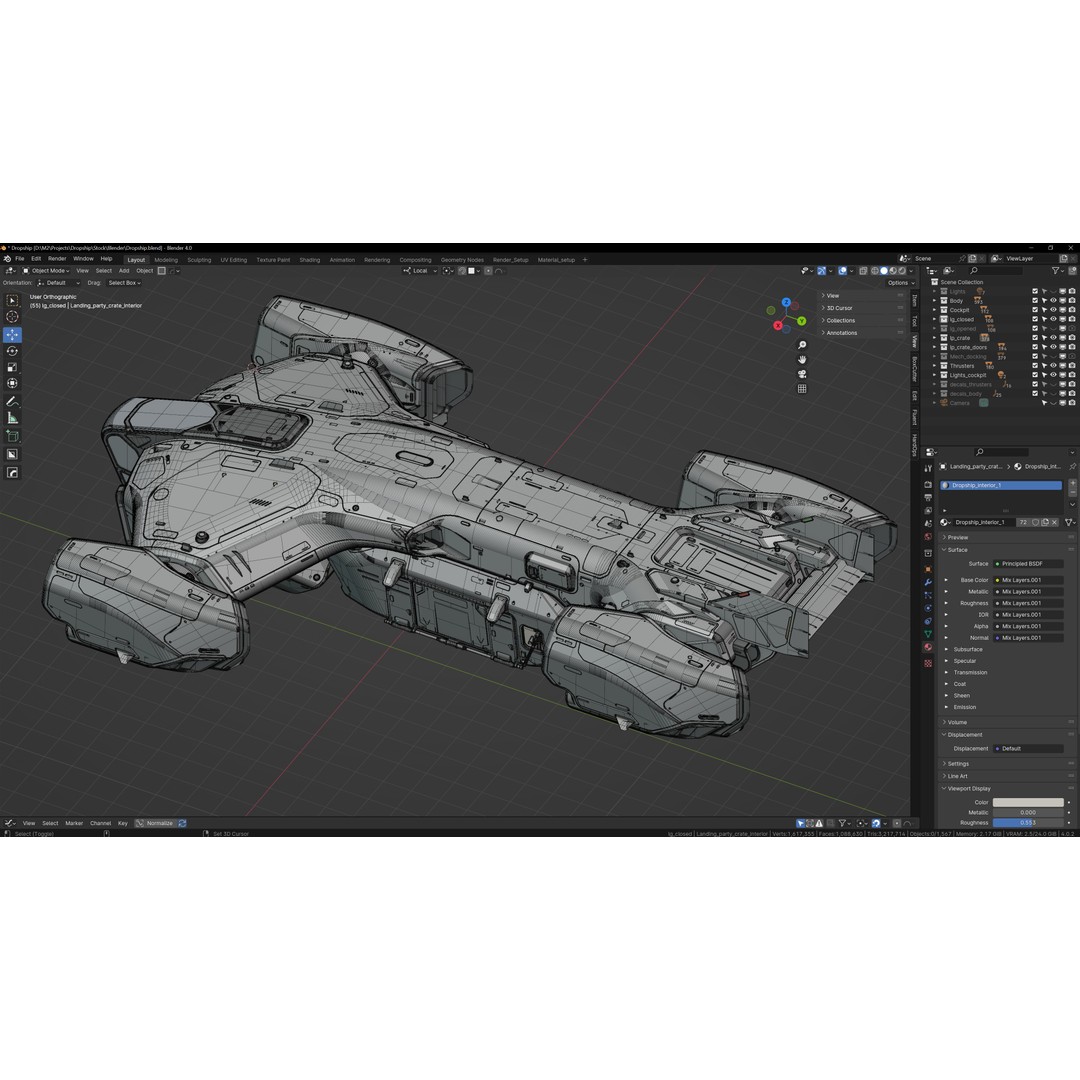
Task: Open the Texture properties checker tab
Action: tap(928, 663)
